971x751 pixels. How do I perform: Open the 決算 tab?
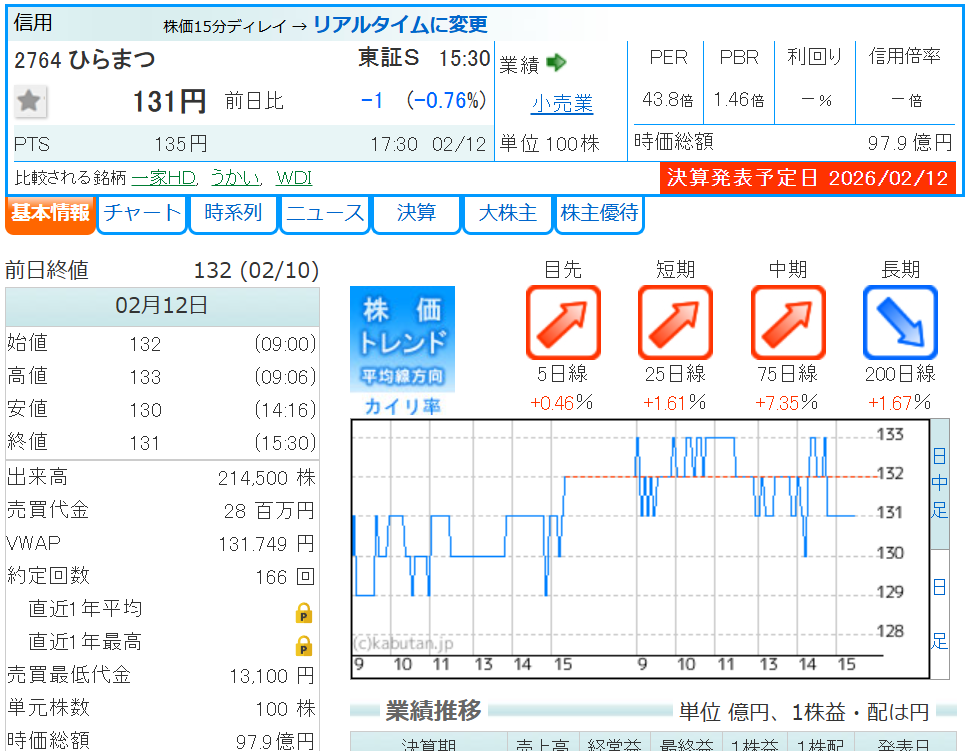tap(416, 214)
